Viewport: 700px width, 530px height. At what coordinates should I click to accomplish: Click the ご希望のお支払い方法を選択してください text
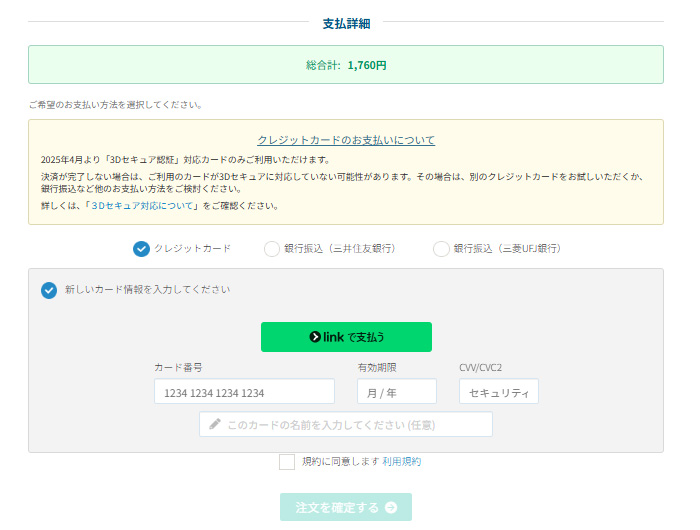pyautogui.click(x=115, y=105)
